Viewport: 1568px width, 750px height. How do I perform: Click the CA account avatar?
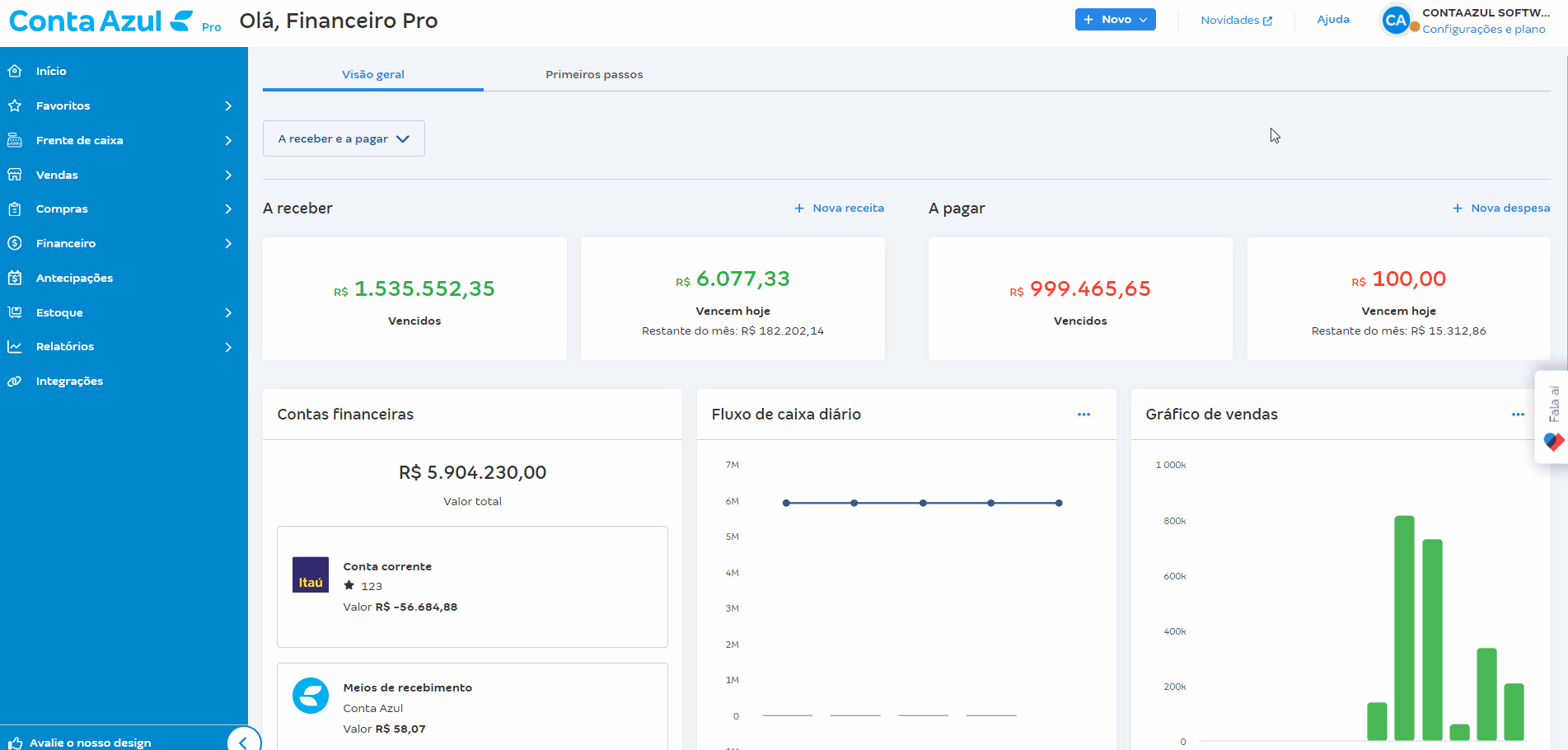click(x=1397, y=21)
